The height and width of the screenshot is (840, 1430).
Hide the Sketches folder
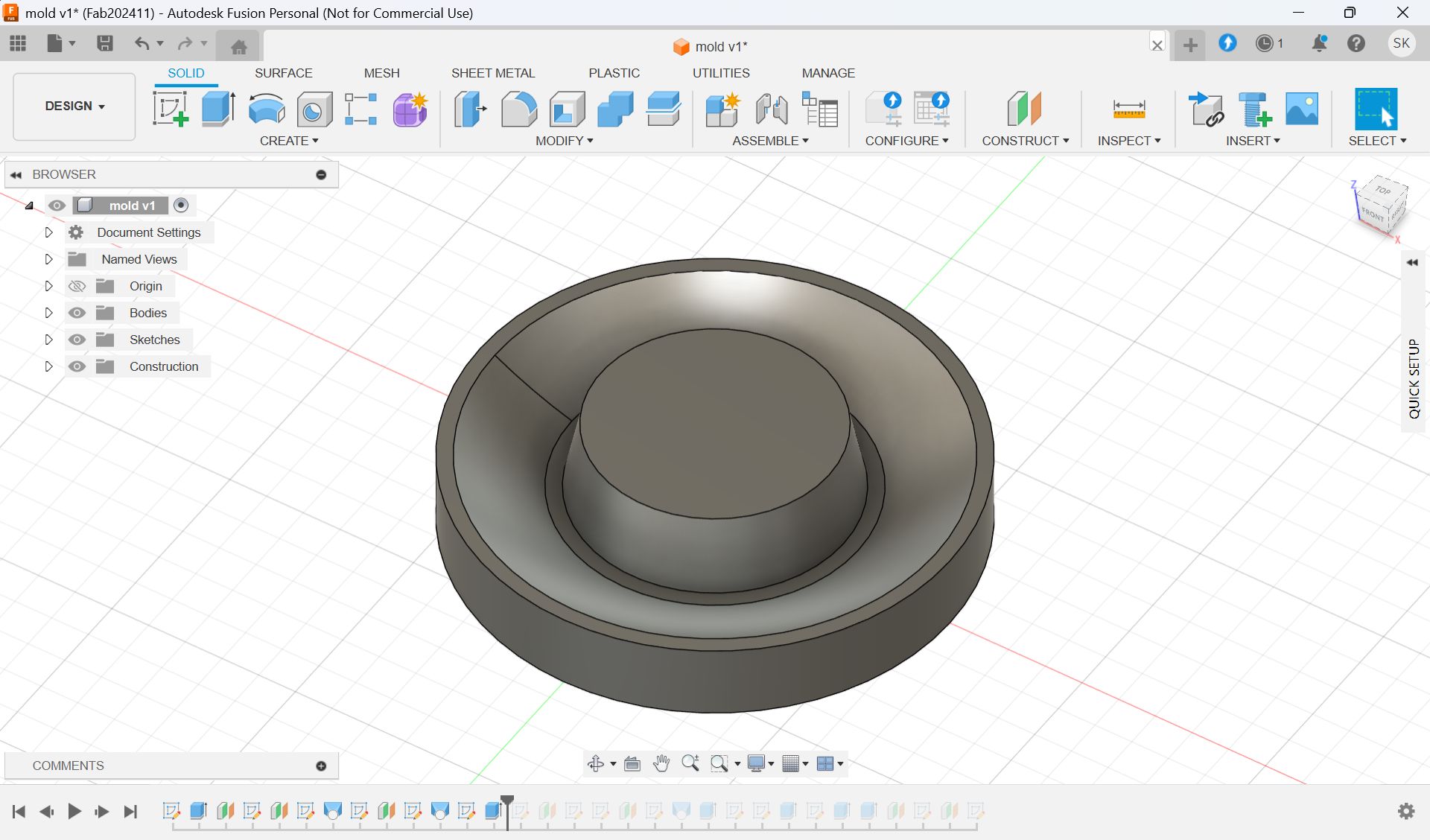(77, 340)
